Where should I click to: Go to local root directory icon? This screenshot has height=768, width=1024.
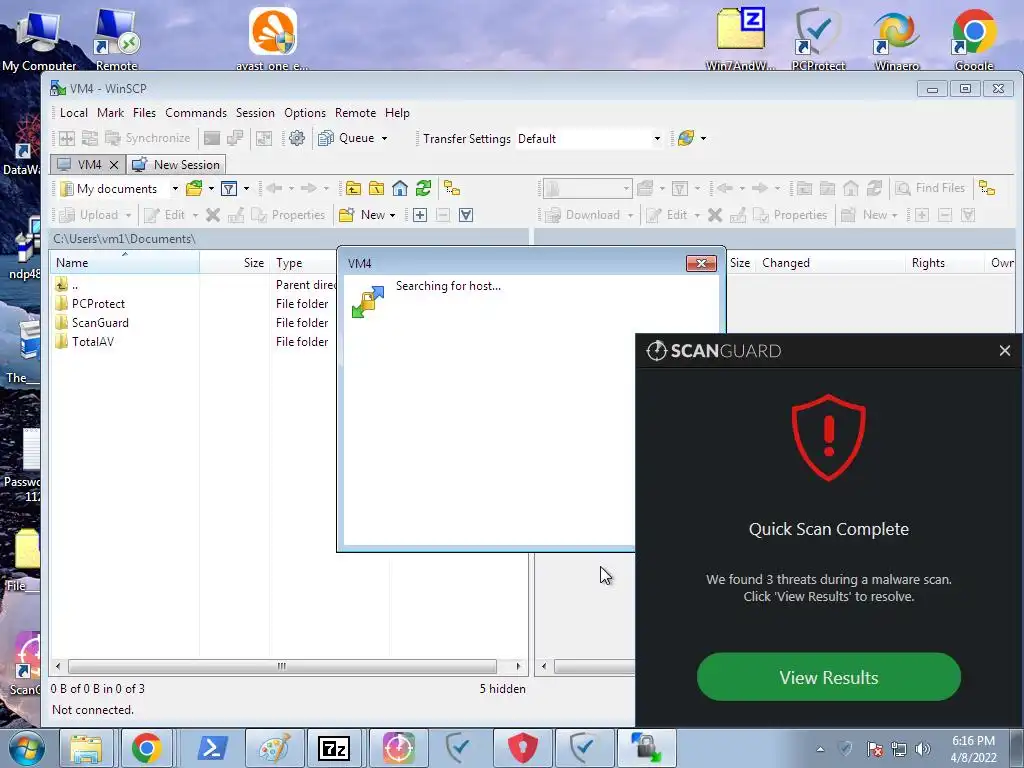(377, 189)
